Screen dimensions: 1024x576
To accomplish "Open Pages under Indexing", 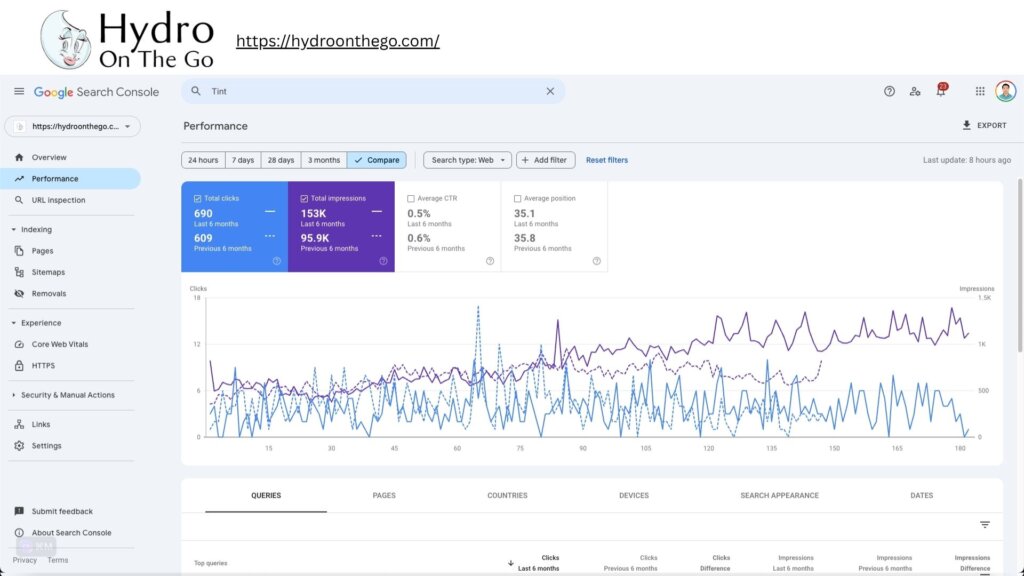I will (42, 251).
